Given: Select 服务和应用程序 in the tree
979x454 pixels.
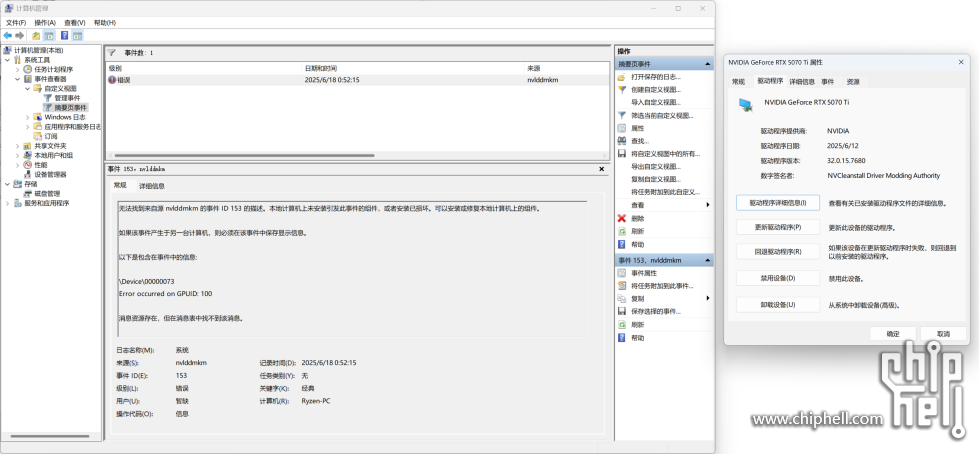Looking at the screenshot, I should [46, 203].
